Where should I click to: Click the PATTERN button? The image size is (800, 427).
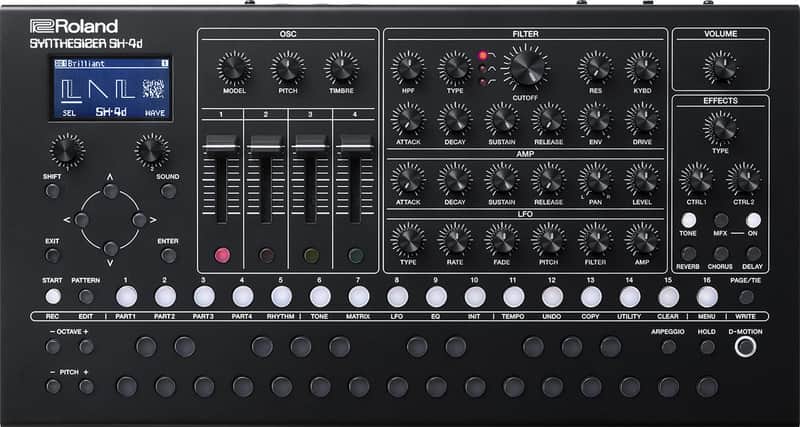86,296
